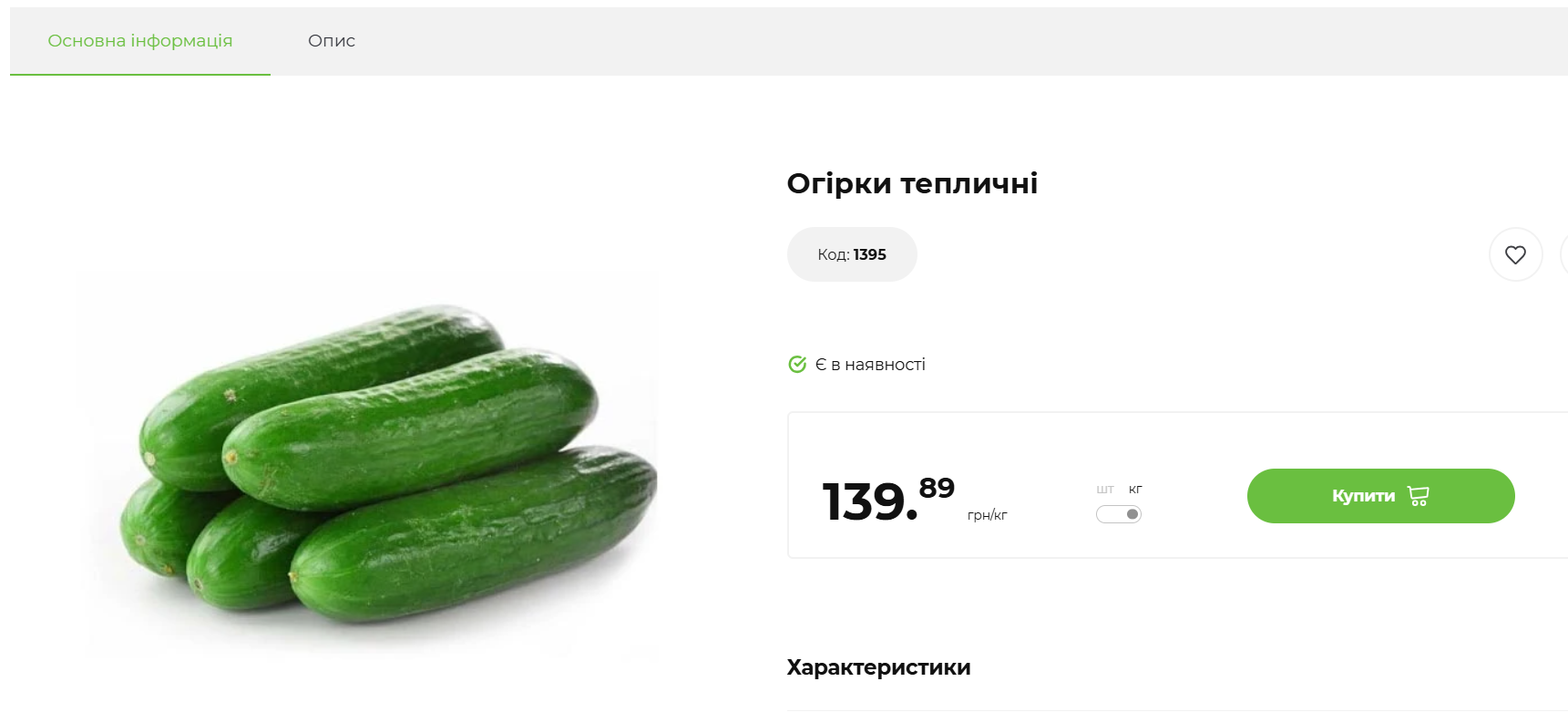Click the Код: 1395 product code badge

pos(852,254)
